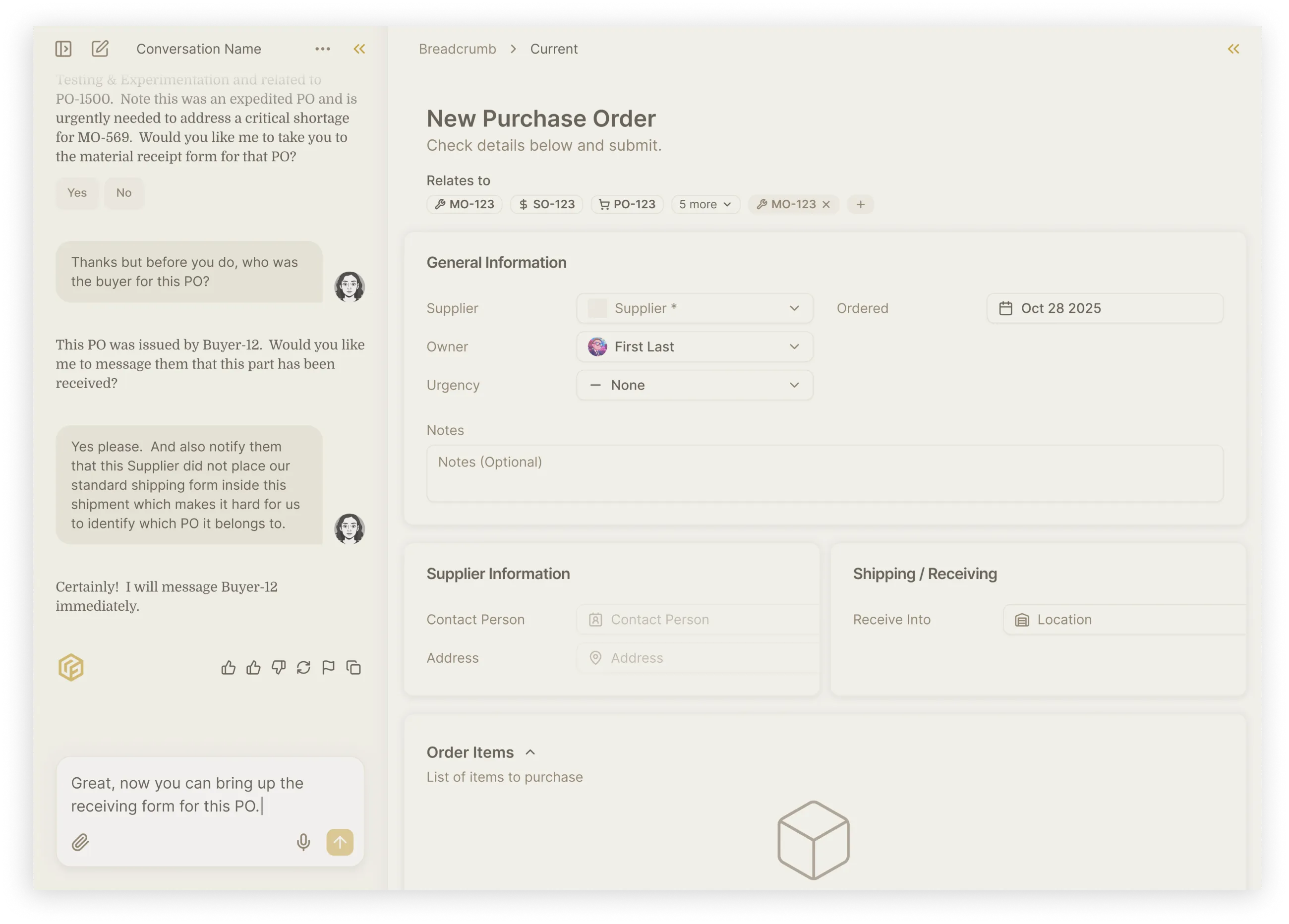Remove the MO-123 related tag
This screenshot has width=1289, height=924.
826,204
